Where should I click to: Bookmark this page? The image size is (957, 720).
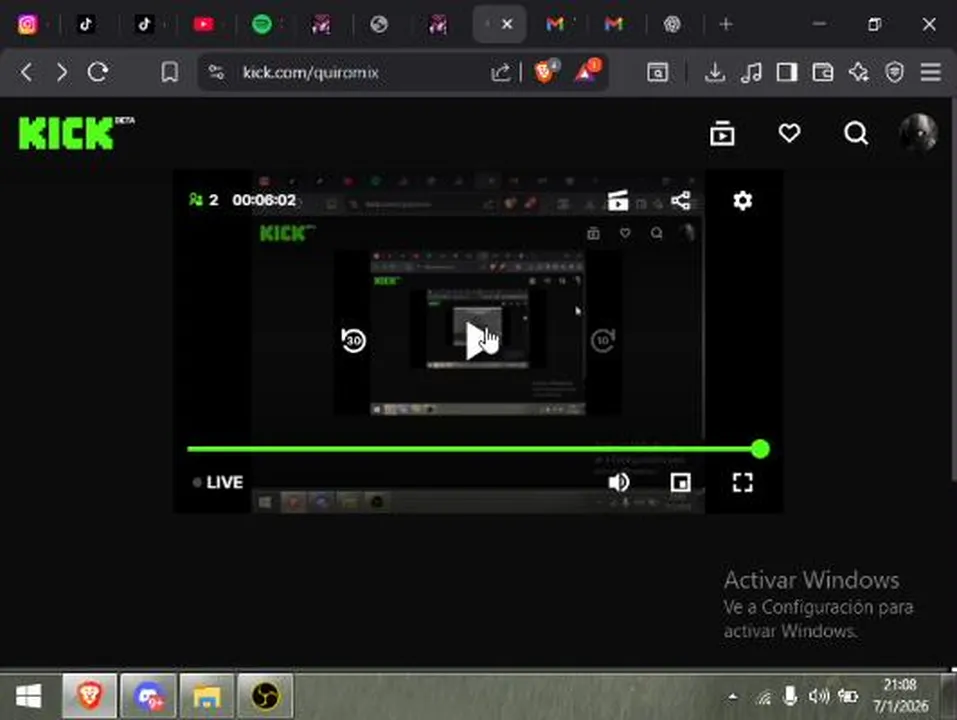(x=170, y=73)
